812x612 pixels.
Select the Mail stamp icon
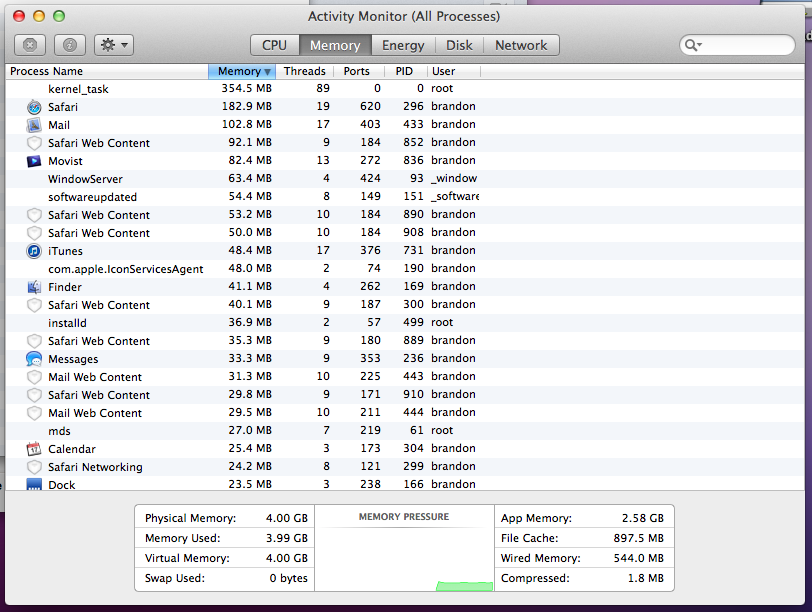coord(34,125)
